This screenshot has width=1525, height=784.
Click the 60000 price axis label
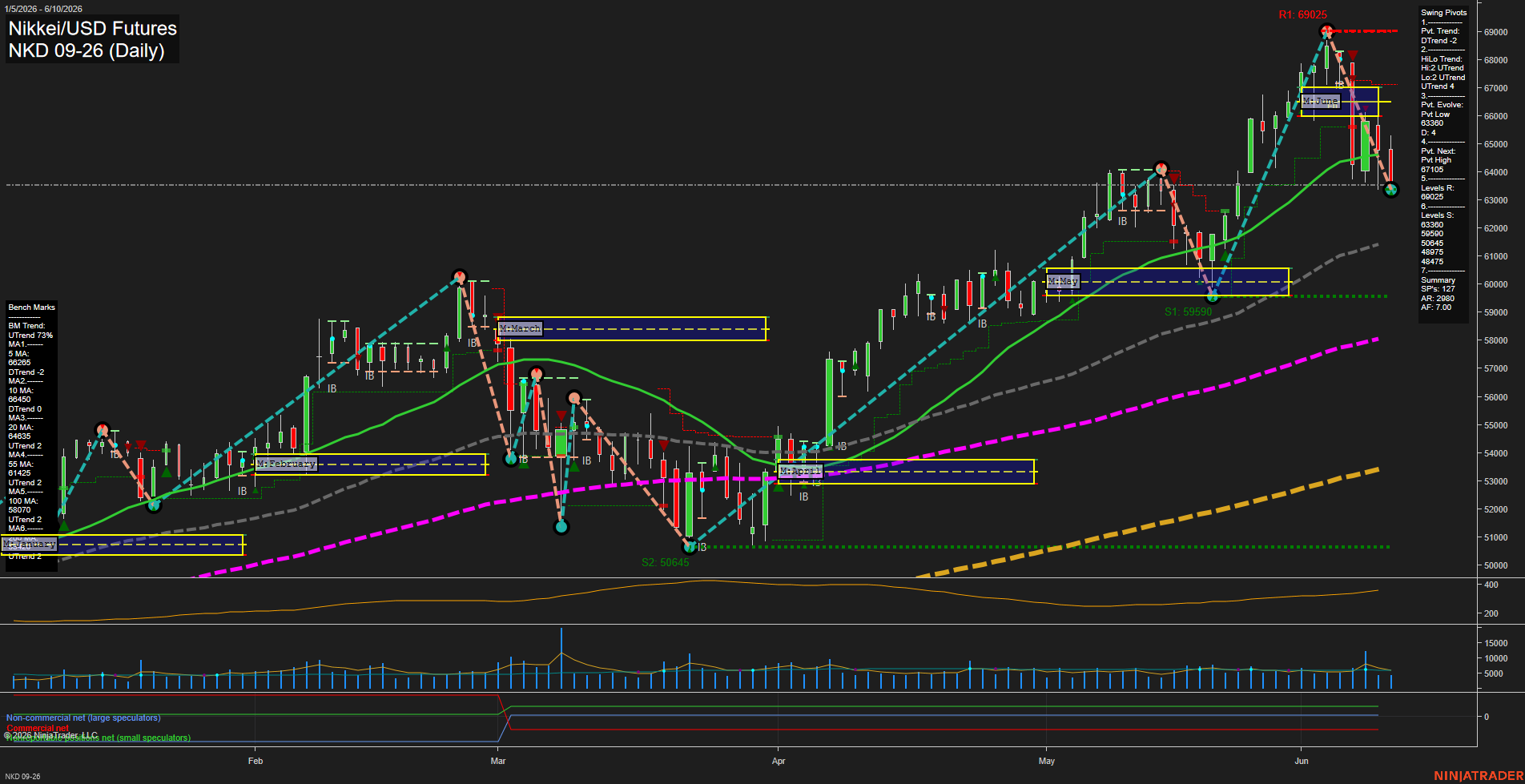tap(1496, 284)
